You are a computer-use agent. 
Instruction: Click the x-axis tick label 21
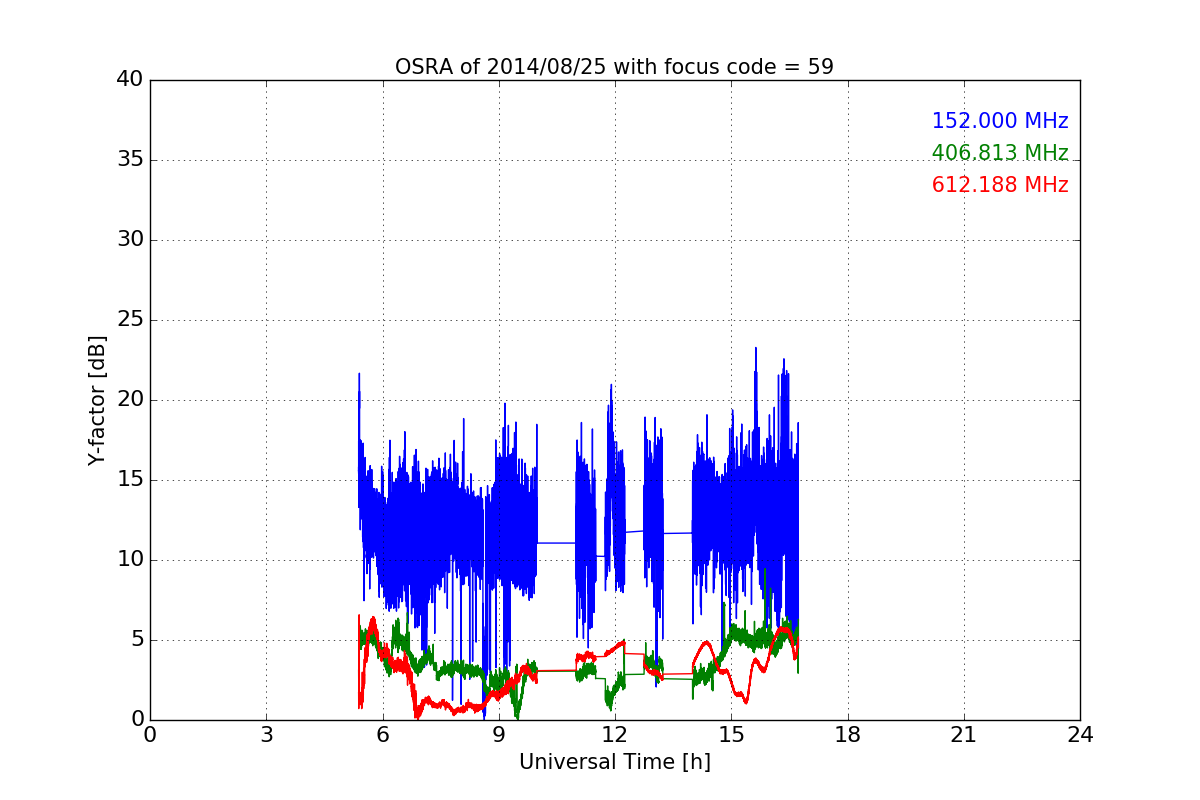(964, 735)
